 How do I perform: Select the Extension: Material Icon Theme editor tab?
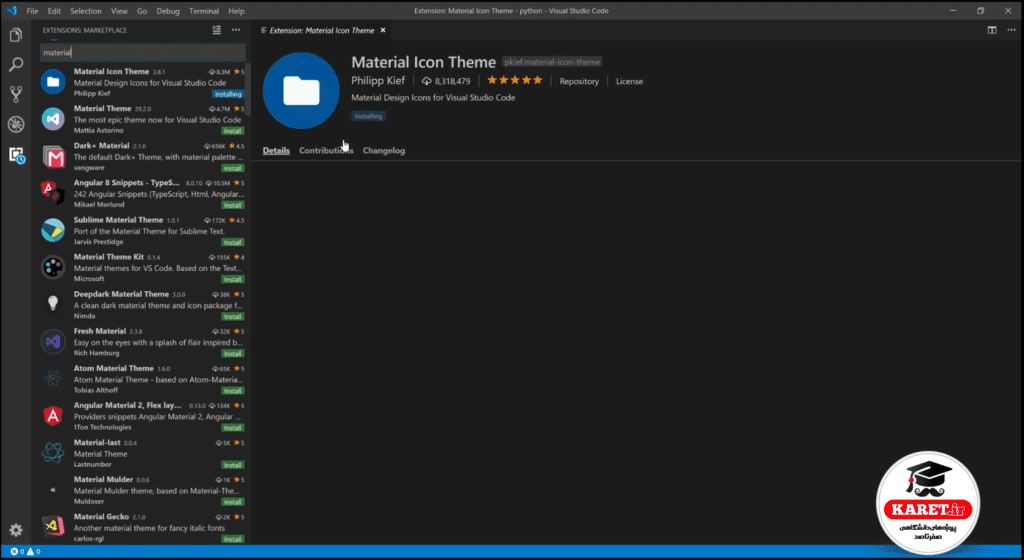[322, 30]
